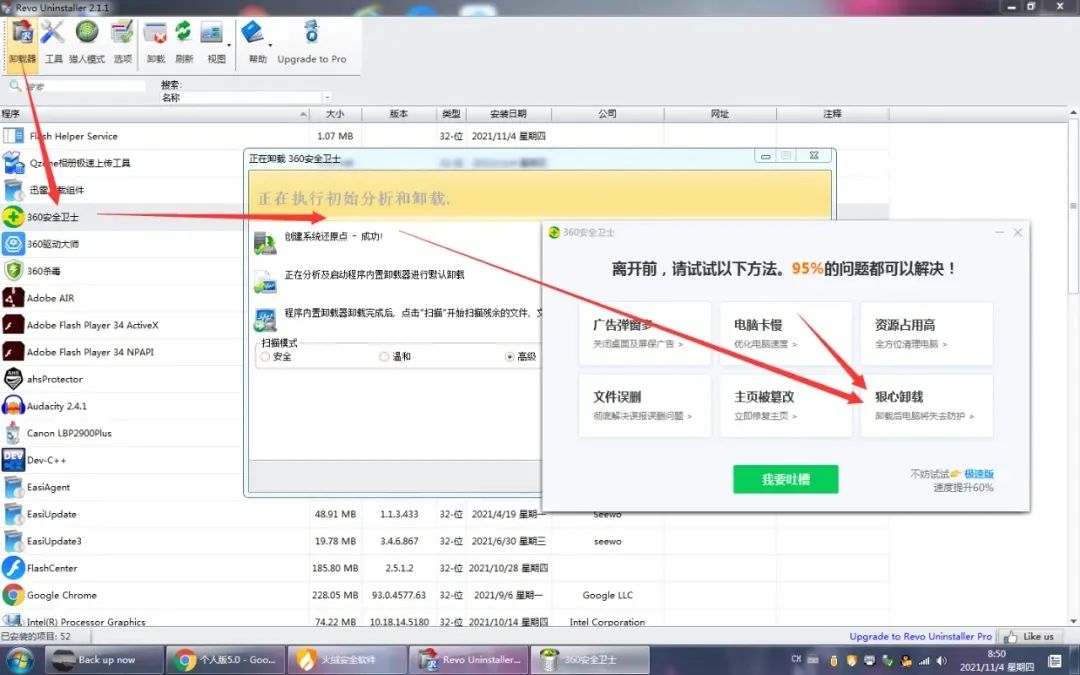The image size is (1080, 675).
Task: Select the Audacity 2.4.1 program icon
Action: pyautogui.click(x=13, y=406)
